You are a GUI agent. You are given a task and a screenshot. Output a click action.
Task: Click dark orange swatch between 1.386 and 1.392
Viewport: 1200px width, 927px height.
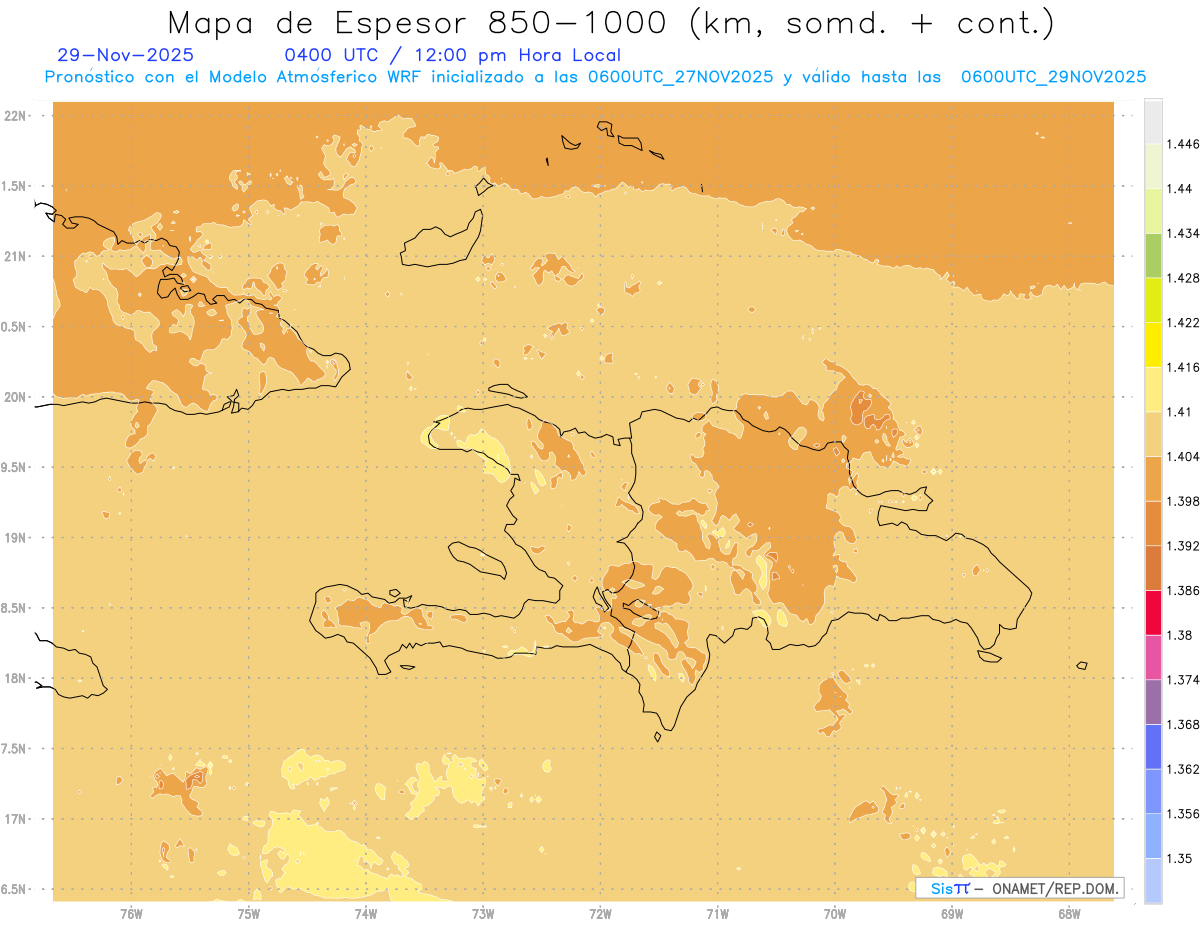[x=1153, y=568]
